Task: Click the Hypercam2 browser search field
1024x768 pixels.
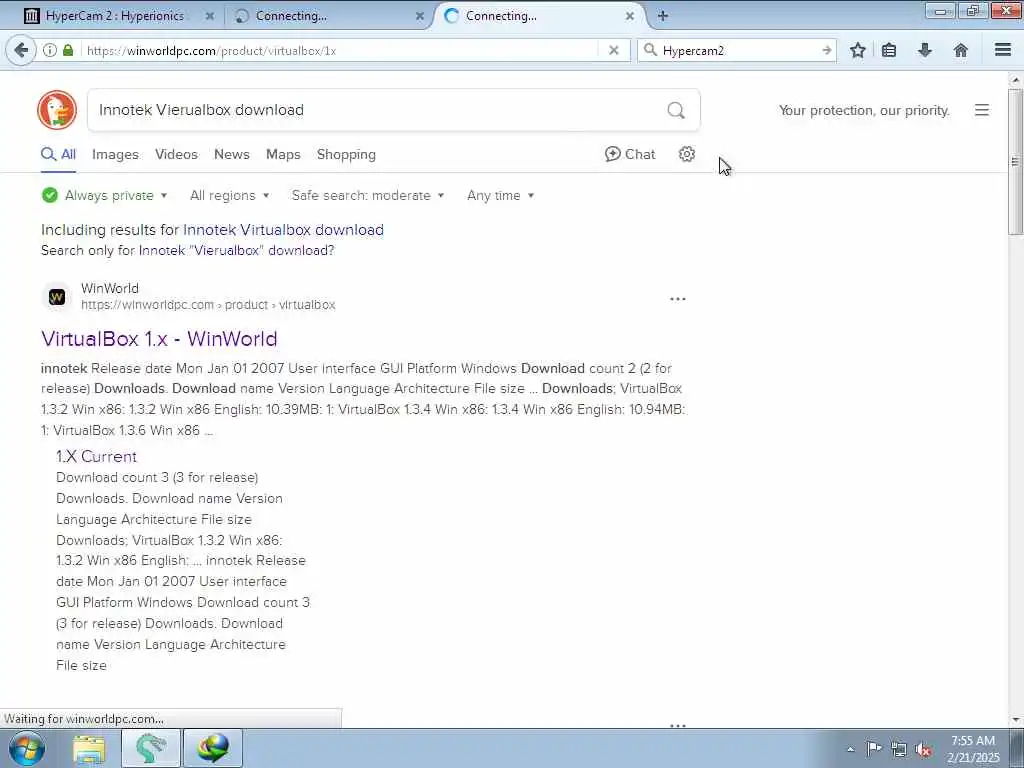Action: pyautogui.click(x=738, y=50)
